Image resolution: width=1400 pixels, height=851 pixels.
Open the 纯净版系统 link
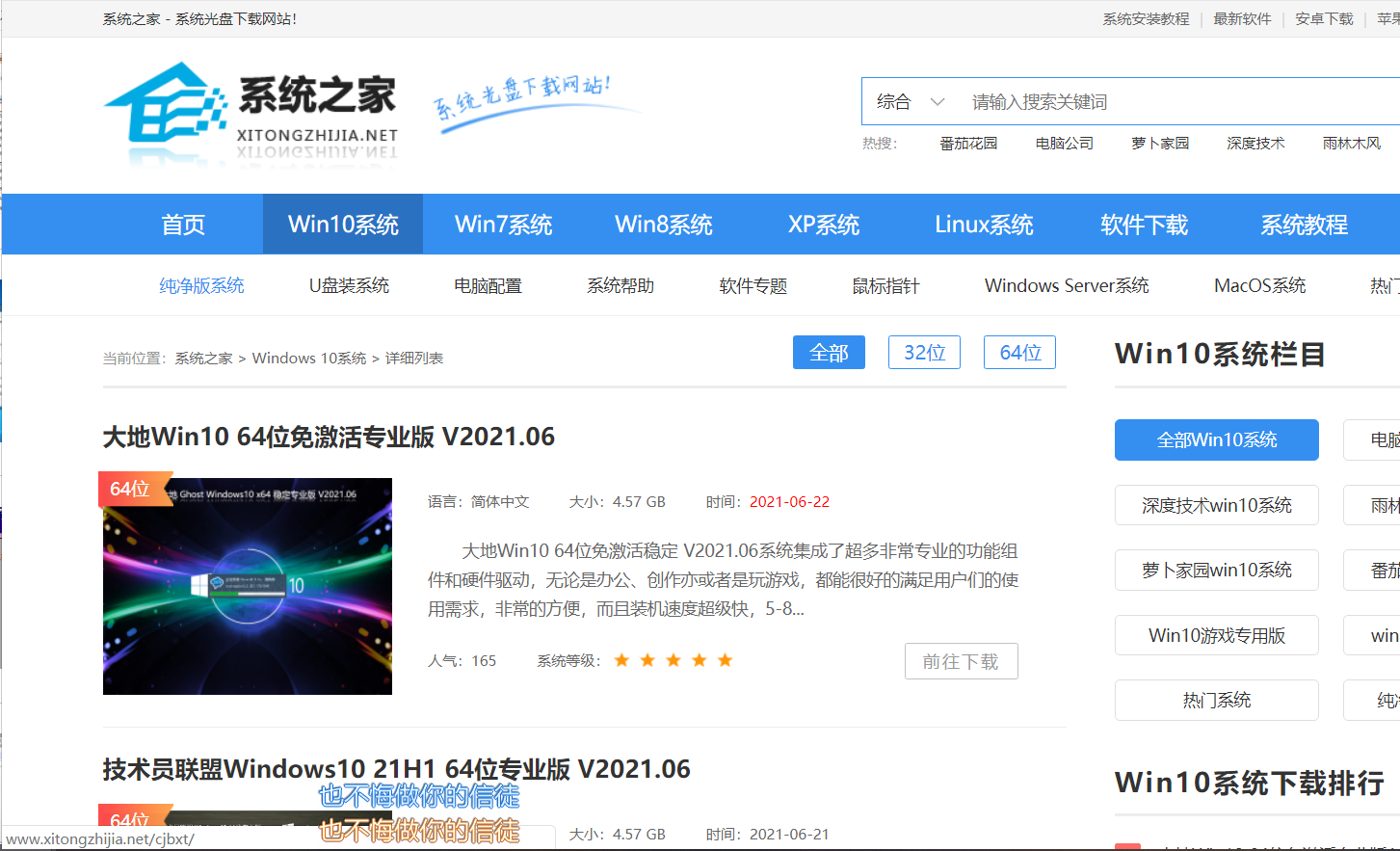(201, 285)
